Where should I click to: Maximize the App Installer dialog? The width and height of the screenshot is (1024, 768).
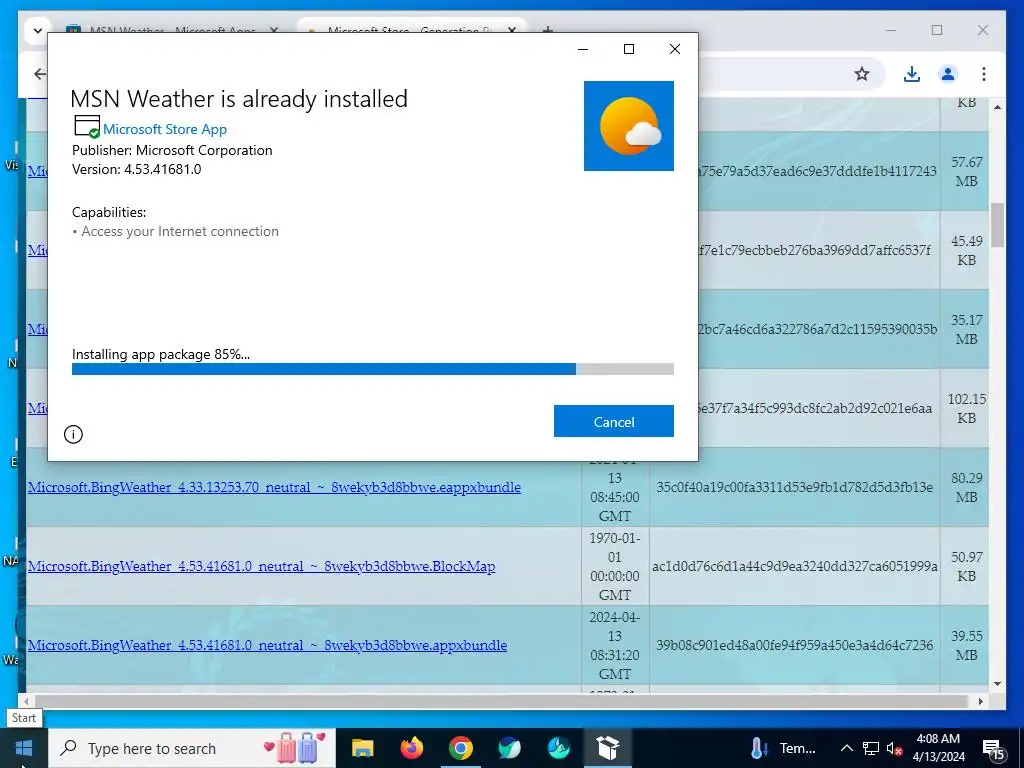[629, 49]
